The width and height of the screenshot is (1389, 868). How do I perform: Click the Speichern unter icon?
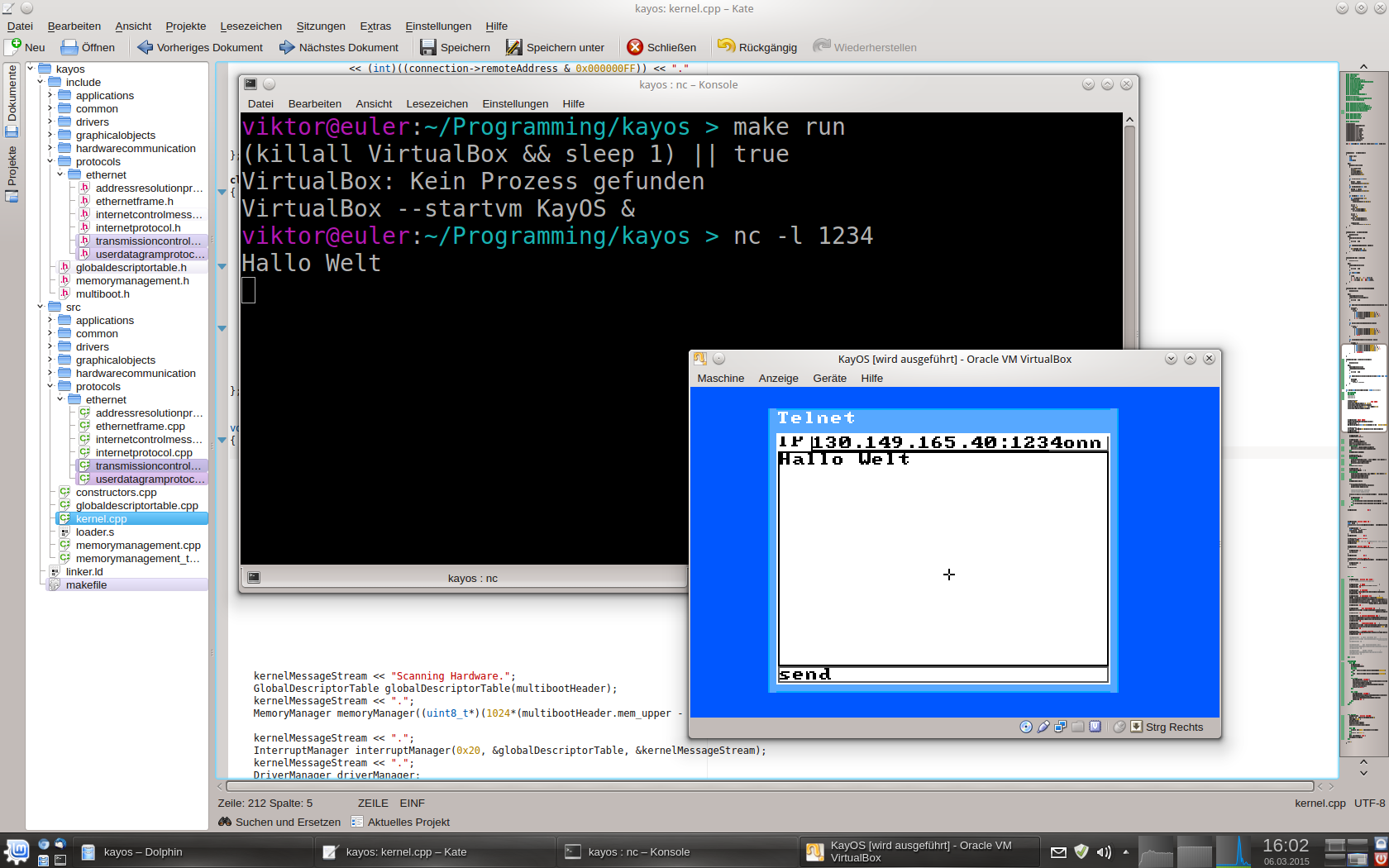point(514,47)
